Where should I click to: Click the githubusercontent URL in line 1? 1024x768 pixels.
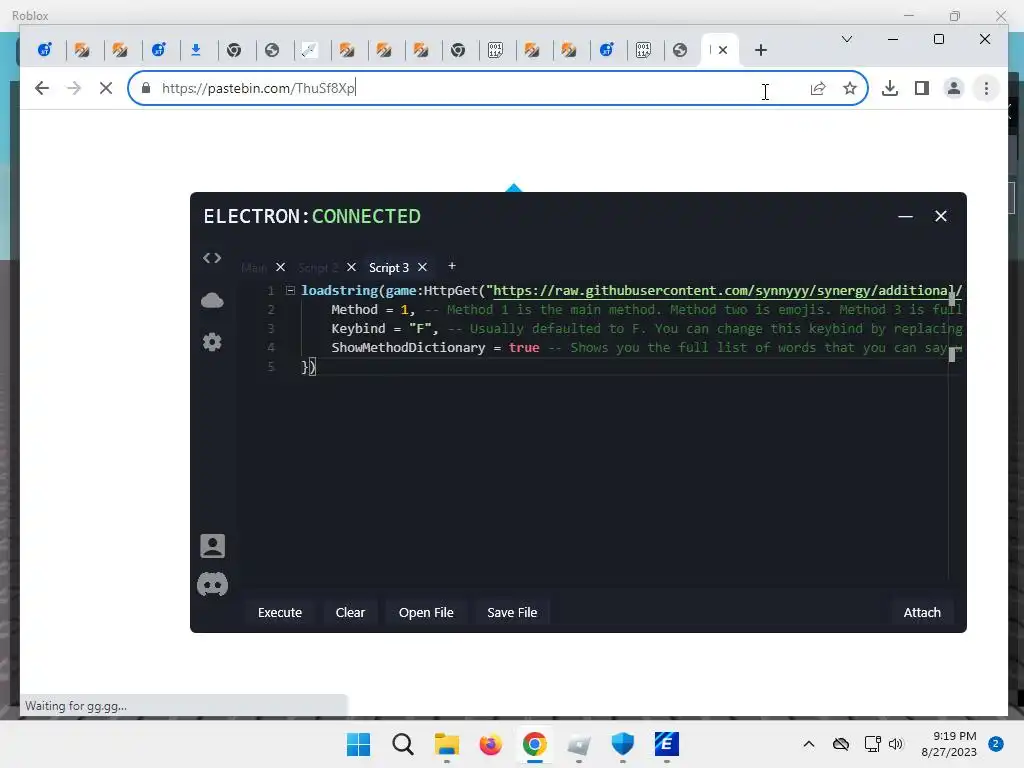(x=727, y=291)
